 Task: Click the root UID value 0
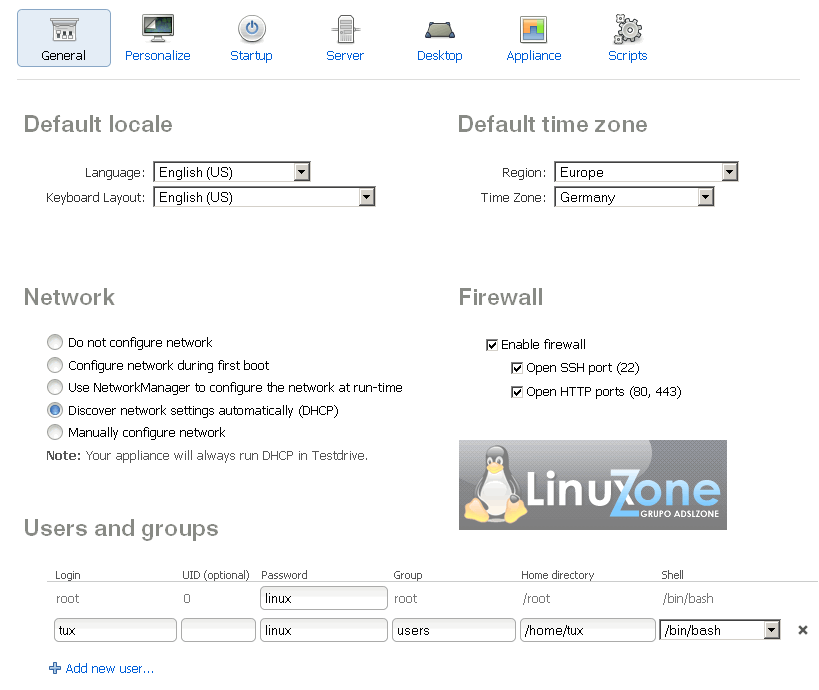187,599
